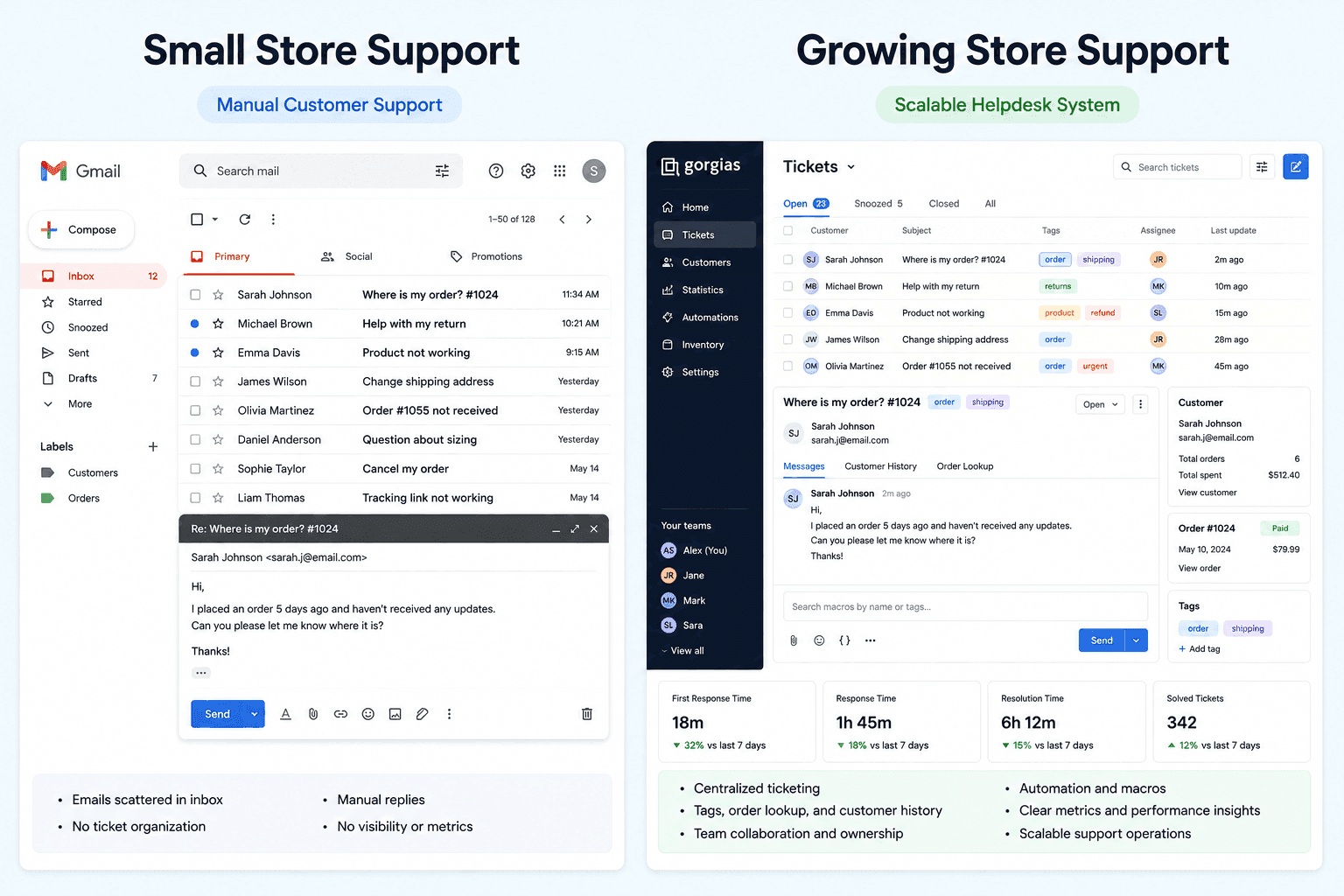Image resolution: width=1344 pixels, height=896 pixels.
Task: Click the Gorgias compose ticket icon
Action: [x=1296, y=166]
